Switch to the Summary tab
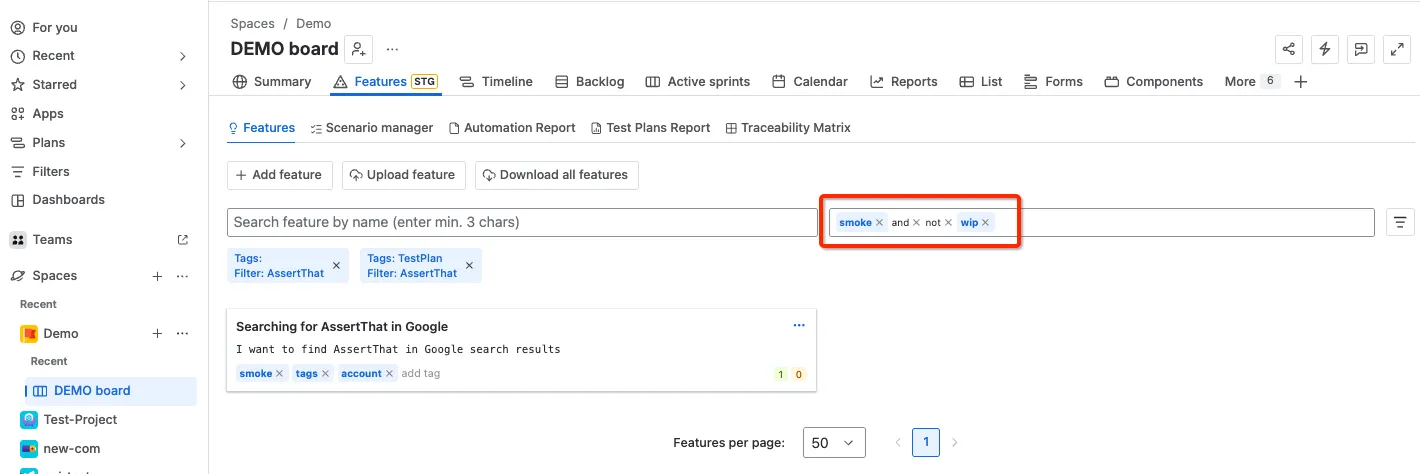 (272, 82)
